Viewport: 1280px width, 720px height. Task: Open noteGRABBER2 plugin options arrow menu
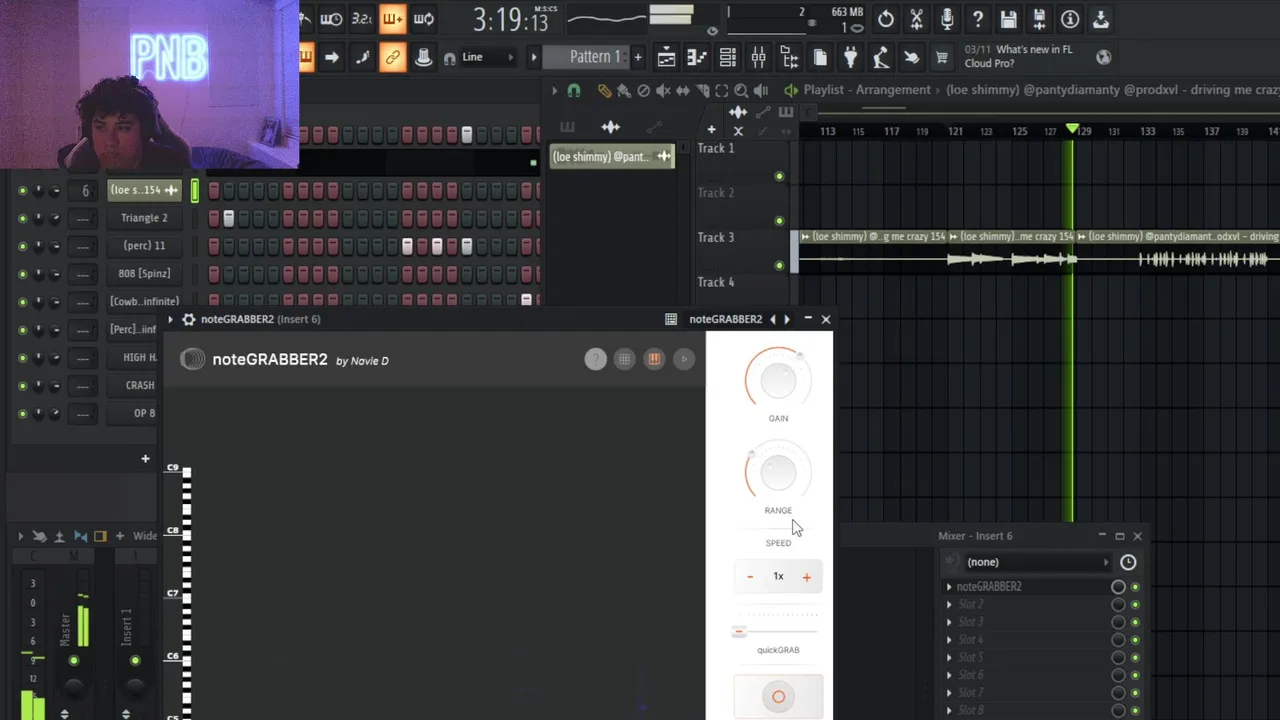171,319
